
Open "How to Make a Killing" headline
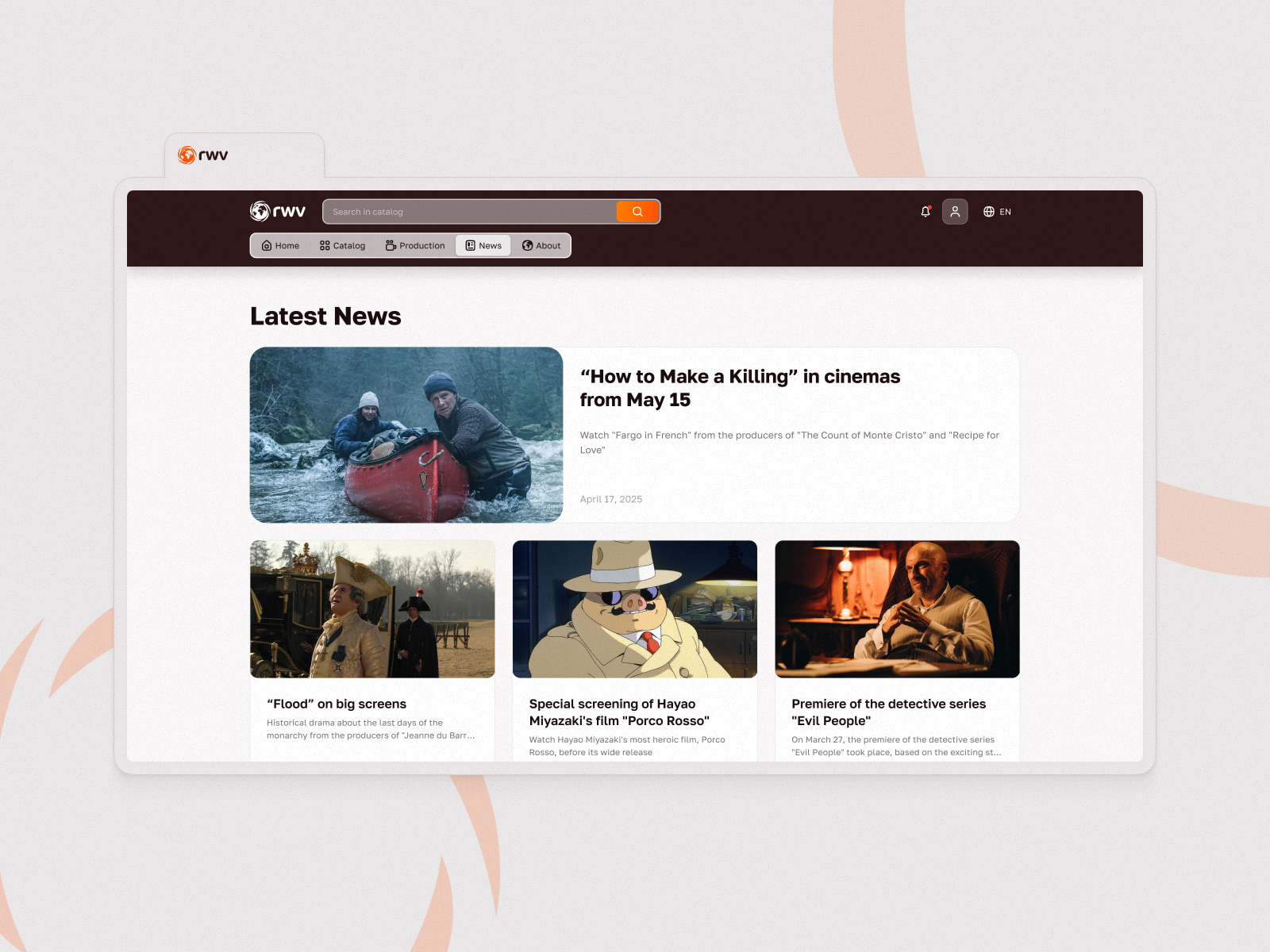(x=740, y=388)
